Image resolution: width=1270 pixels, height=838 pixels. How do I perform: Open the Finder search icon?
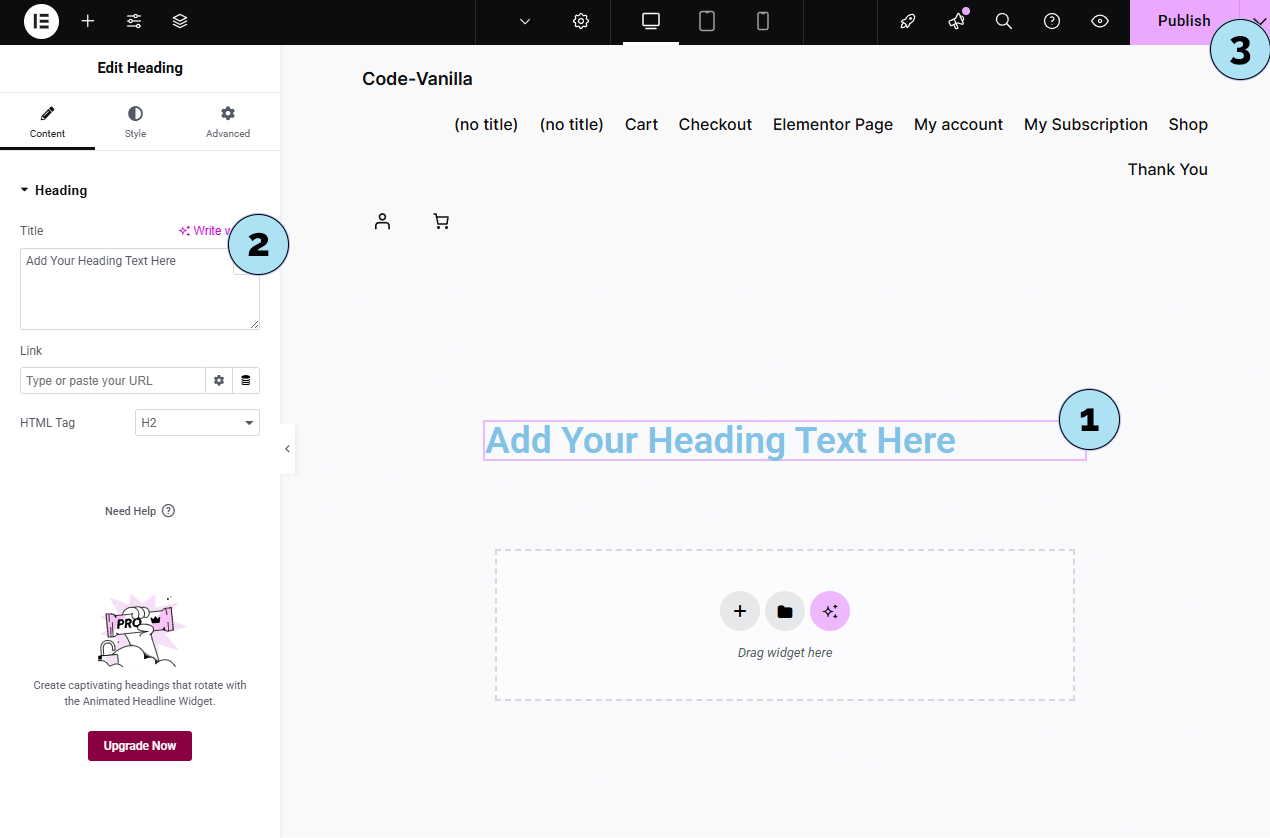tap(1004, 21)
